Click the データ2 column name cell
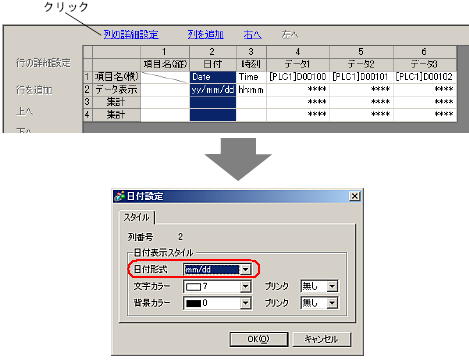This screenshot has height=361, width=469. pyautogui.click(x=361, y=64)
